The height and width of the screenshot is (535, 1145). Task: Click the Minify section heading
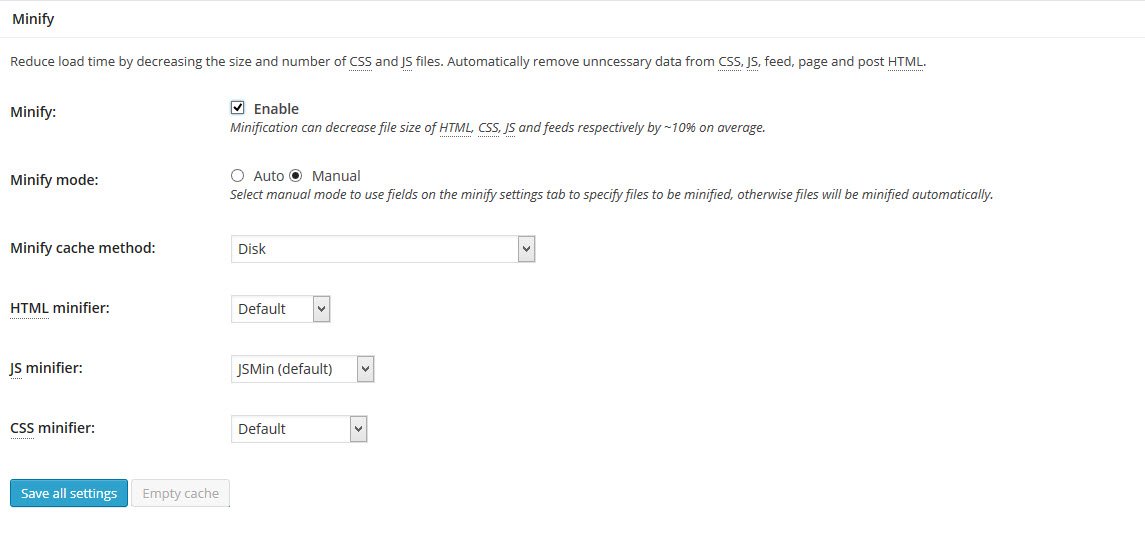coord(33,18)
